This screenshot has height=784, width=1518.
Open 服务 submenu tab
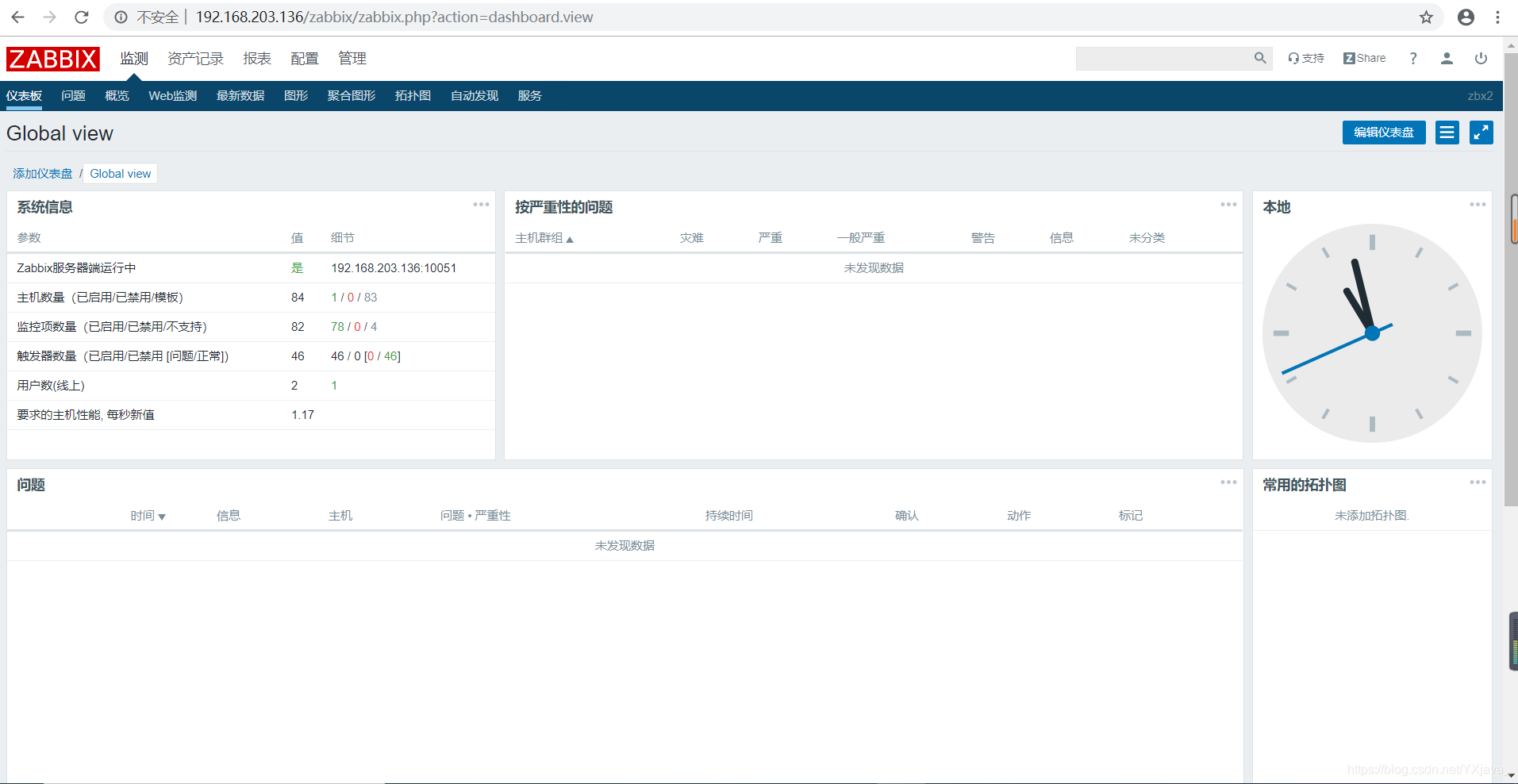[x=529, y=96]
